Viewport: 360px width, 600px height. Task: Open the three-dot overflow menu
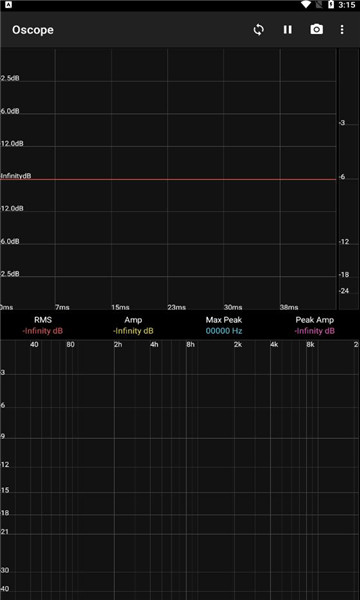coord(342,30)
